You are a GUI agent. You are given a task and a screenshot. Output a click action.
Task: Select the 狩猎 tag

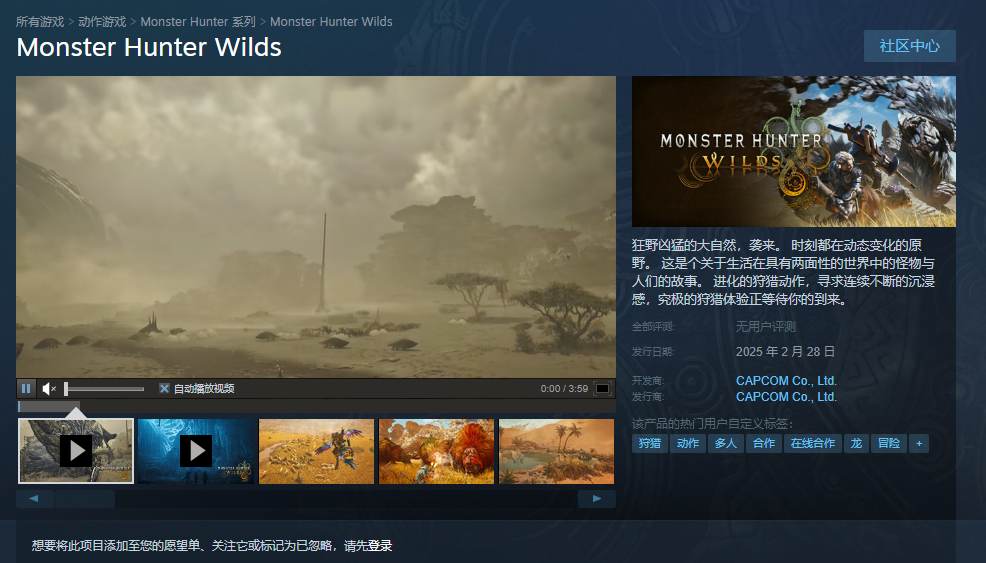(650, 443)
